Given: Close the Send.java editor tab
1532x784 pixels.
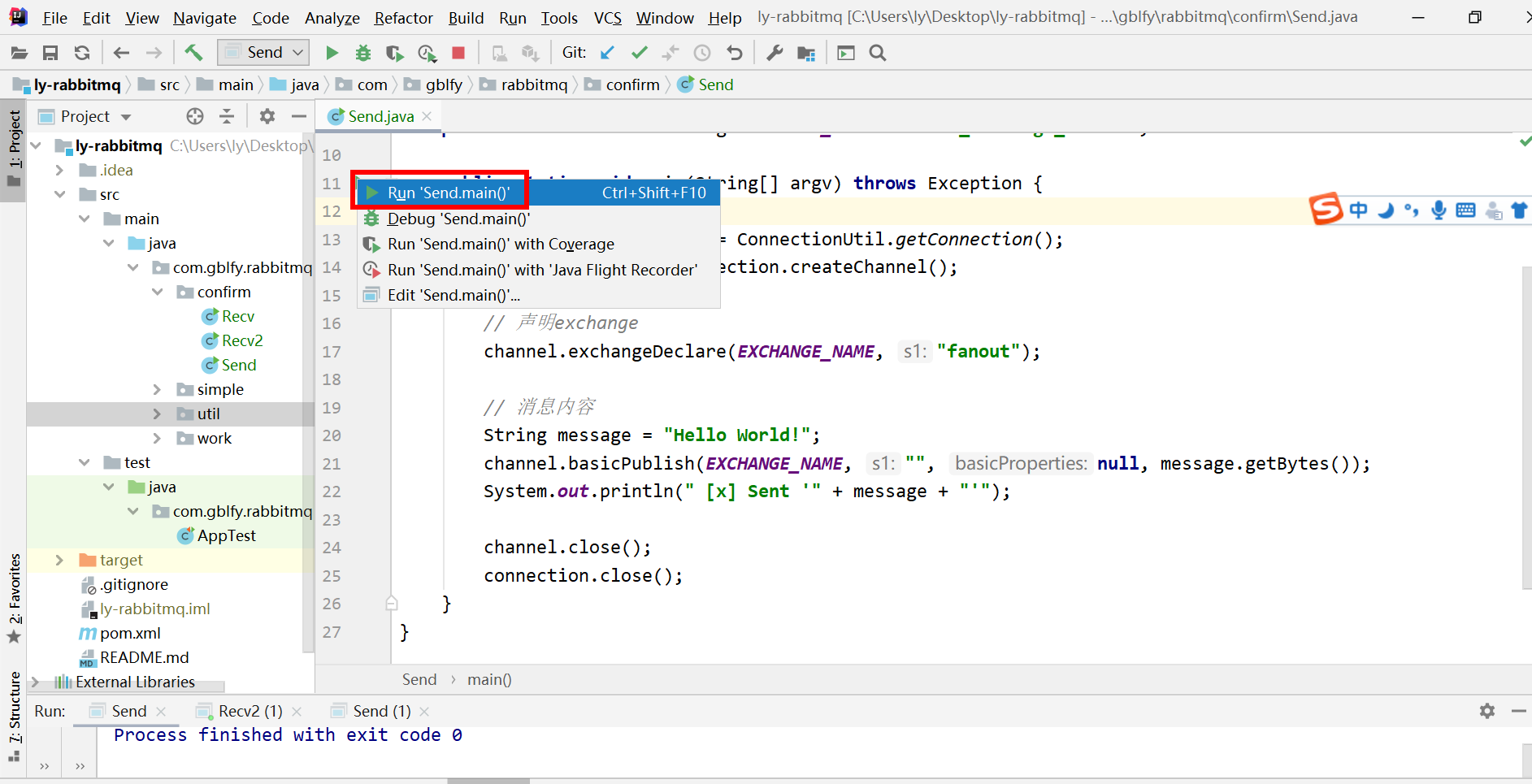Looking at the screenshot, I should tap(427, 116).
